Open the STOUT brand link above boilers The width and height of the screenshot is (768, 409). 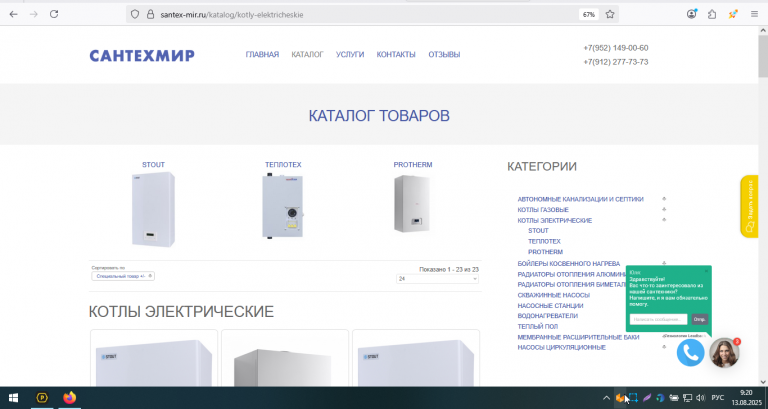153,165
